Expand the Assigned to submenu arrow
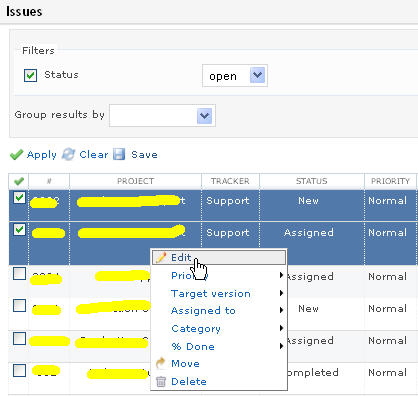This screenshot has height=396, width=418. coord(281,310)
